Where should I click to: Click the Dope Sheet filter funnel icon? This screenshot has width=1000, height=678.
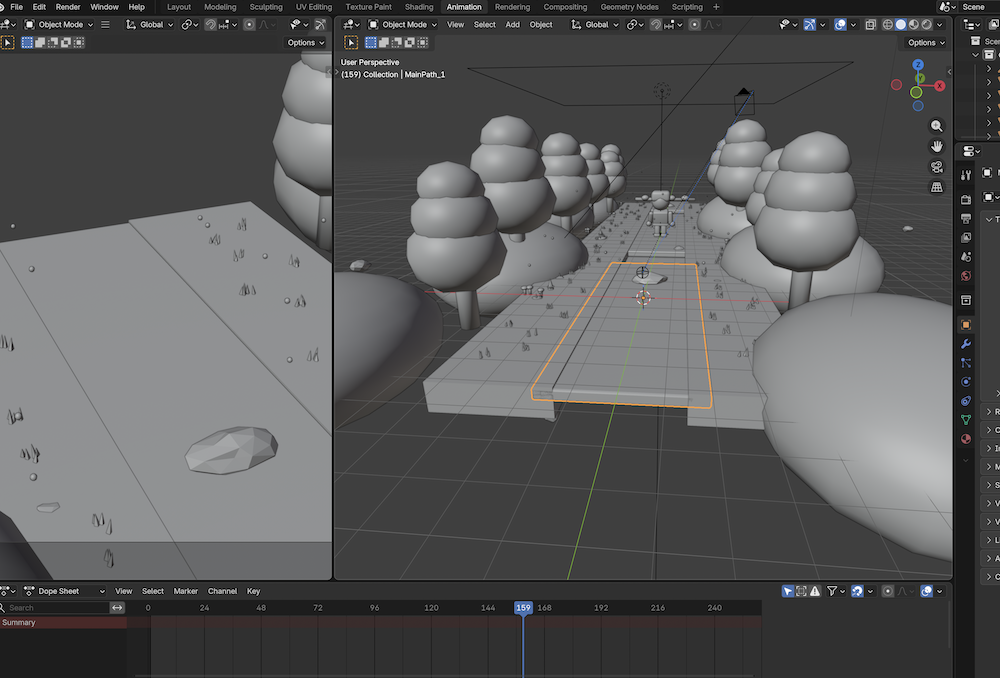tap(832, 591)
